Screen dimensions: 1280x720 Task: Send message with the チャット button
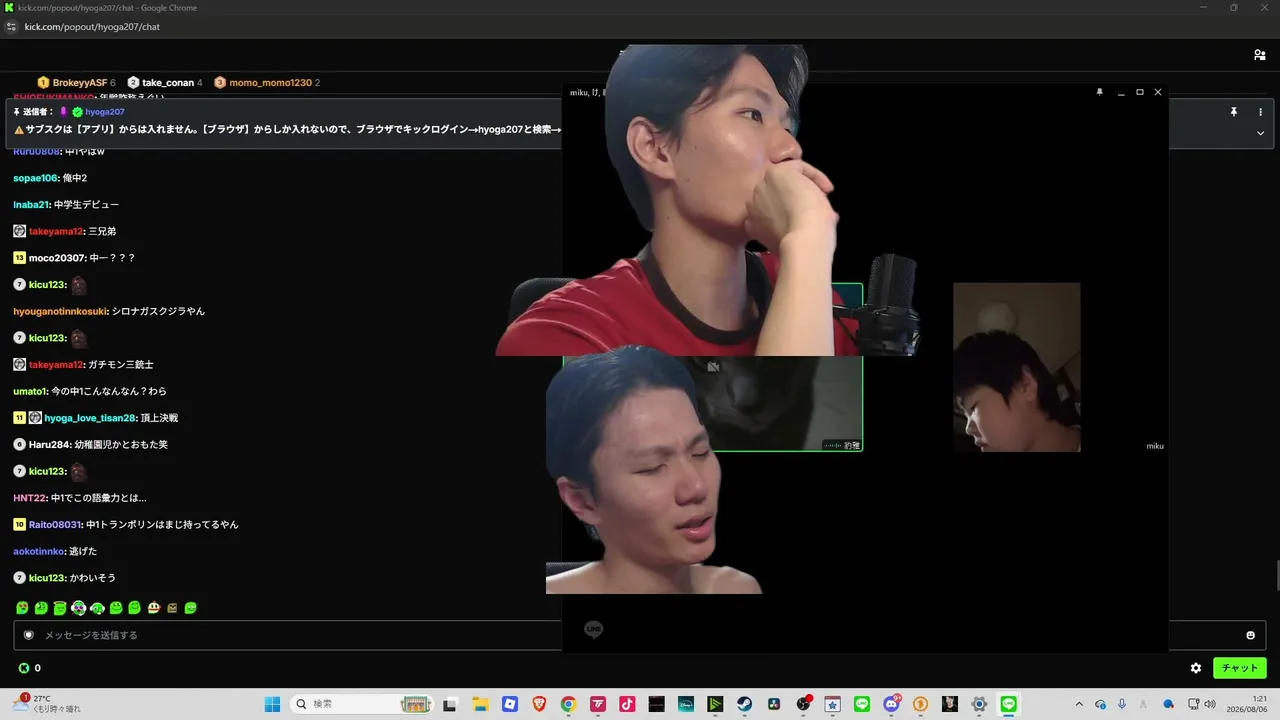pyautogui.click(x=1240, y=668)
